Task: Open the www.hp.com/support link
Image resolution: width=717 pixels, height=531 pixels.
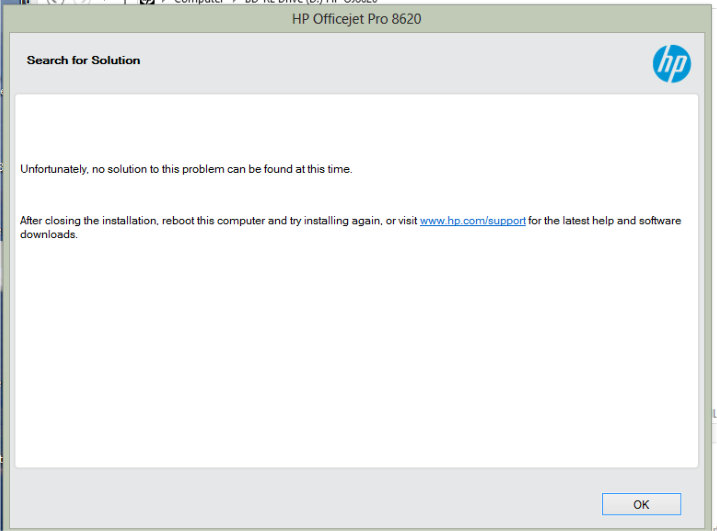Action: click(x=472, y=221)
